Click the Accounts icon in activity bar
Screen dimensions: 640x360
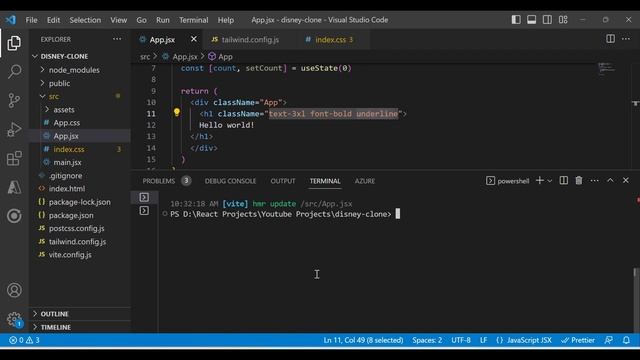pyautogui.click(x=14, y=290)
